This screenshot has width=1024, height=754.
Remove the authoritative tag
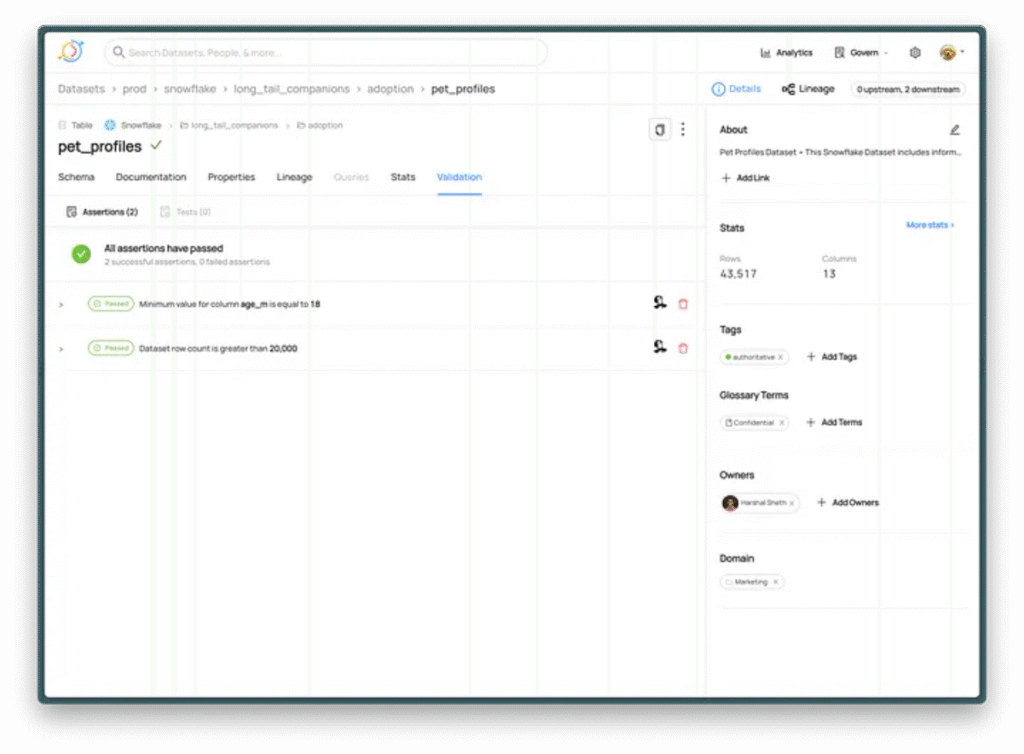(781, 357)
